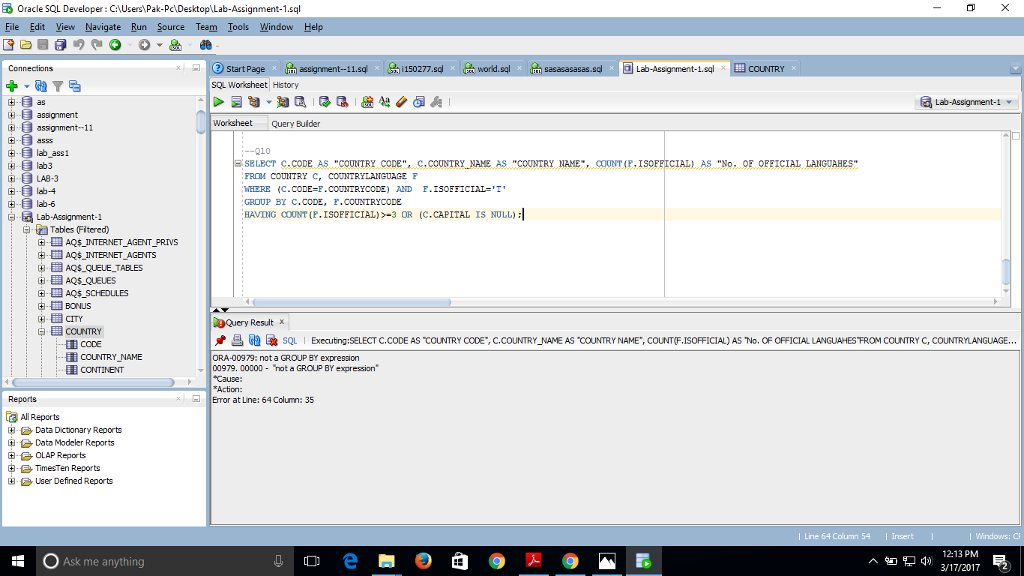Viewport: 1024px width, 576px height.
Task: Click the SQL link in Query Result toolbar
Action: point(290,340)
